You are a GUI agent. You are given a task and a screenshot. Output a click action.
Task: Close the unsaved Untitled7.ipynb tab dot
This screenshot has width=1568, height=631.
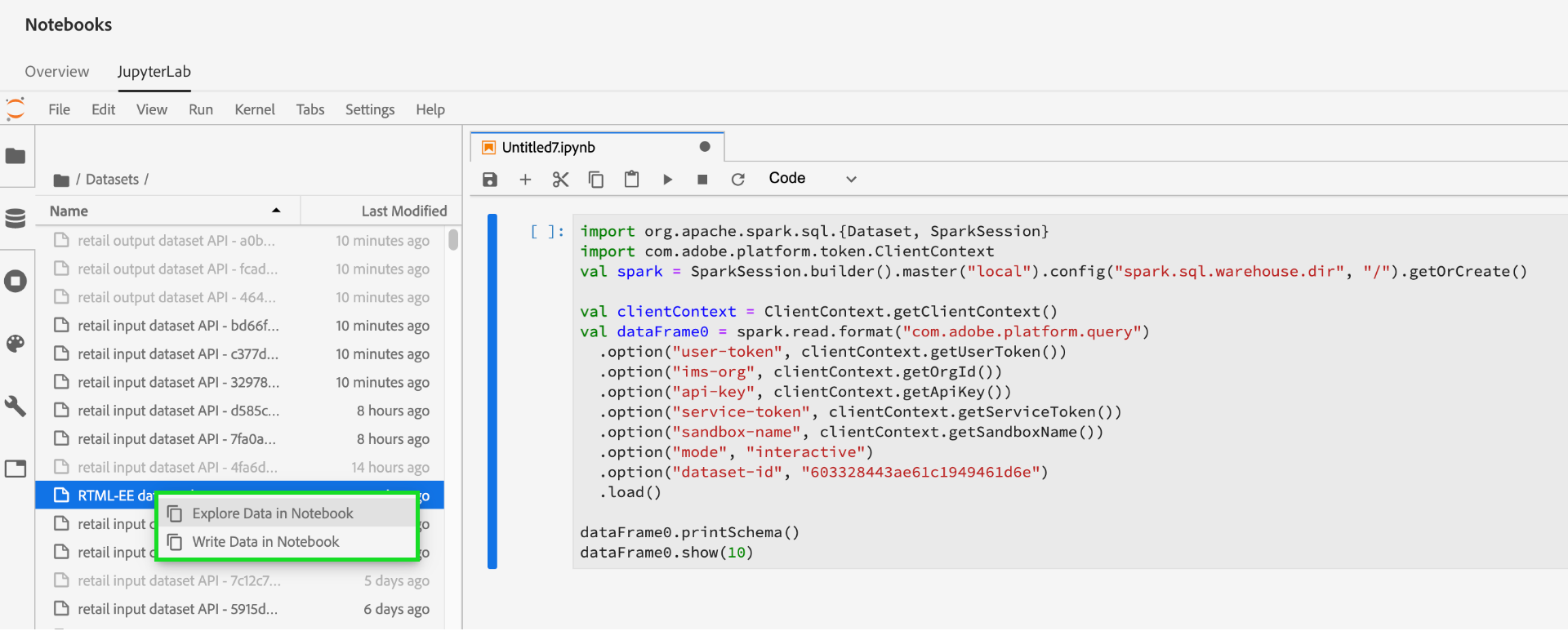point(705,147)
